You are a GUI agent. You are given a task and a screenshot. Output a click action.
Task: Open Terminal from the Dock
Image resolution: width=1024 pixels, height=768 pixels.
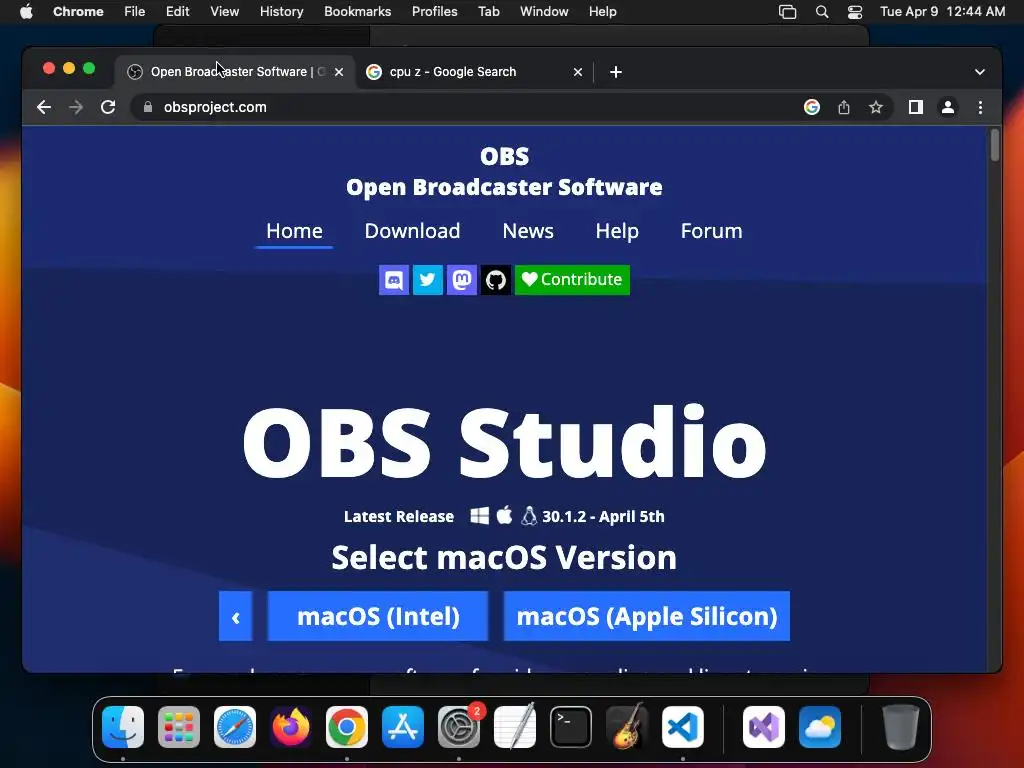(x=571, y=727)
